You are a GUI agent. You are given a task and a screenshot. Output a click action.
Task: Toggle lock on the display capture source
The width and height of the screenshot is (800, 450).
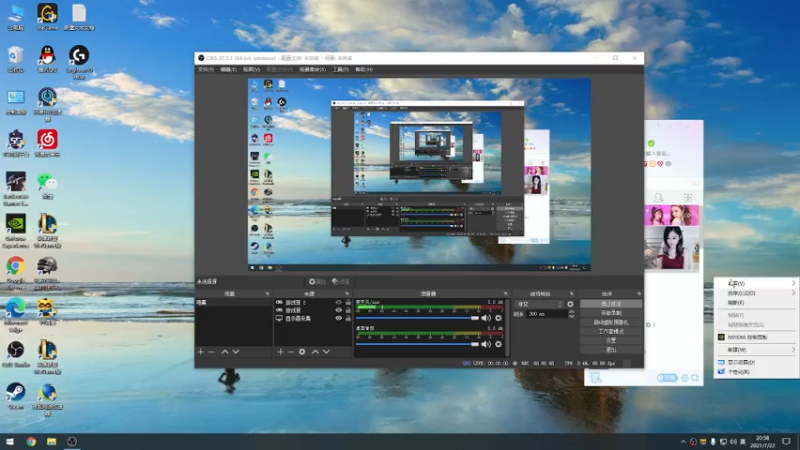pos(348,318)
